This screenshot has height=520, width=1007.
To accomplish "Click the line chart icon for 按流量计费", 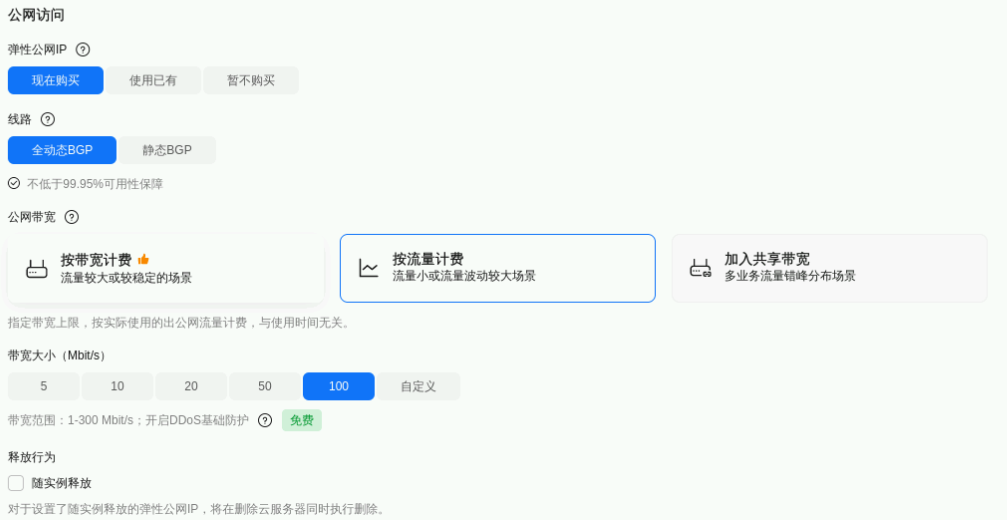I will point(369,268).
